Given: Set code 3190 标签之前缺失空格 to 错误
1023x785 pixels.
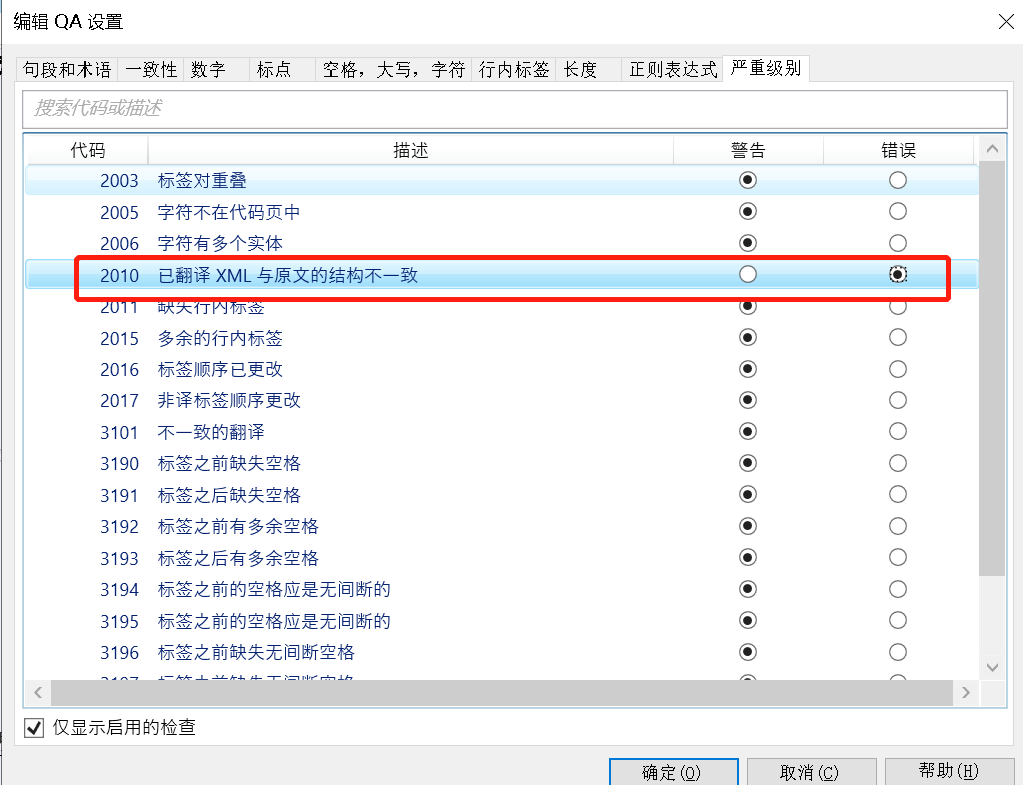Looking at the screenshot, I should 898,463.
